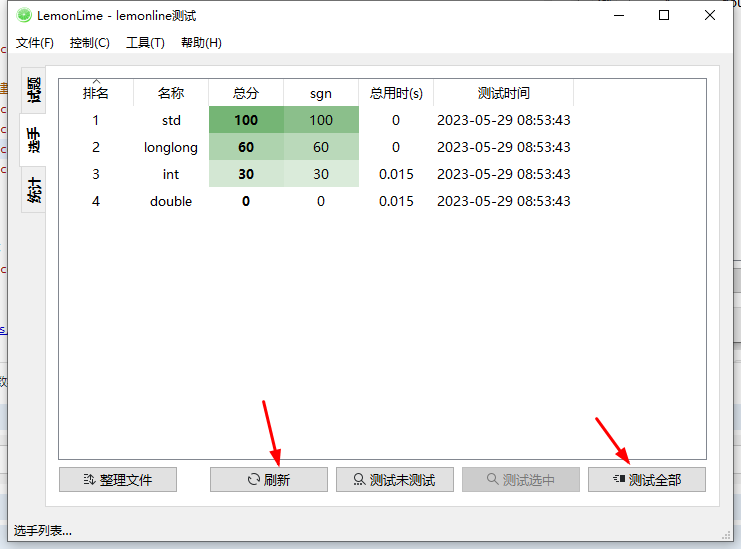Image resolution: width=741 pixels, height=549 pixels.
Task: Switch to the 试题 vertical tab
Action: tap(34, 90)
